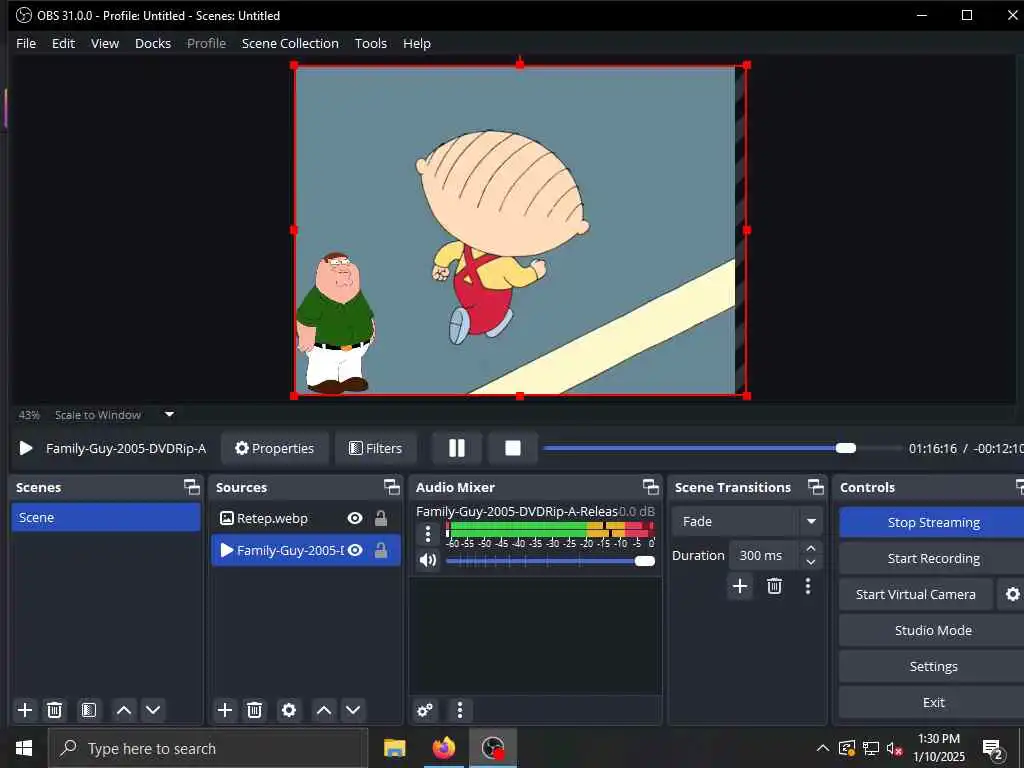Image resolution: width=1024 pixels, height=768 pixels.
Task: Click the Windows taskbar search box
Action: (208, 748)
